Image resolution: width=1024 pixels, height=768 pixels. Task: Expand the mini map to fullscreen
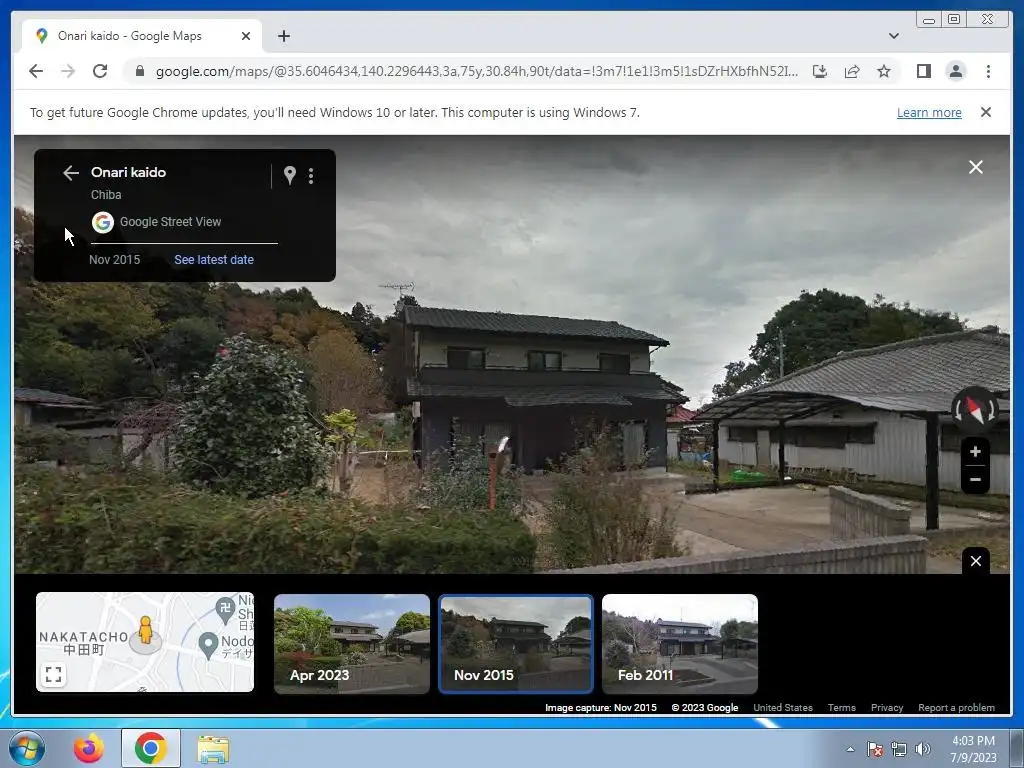tap(54, 675)
